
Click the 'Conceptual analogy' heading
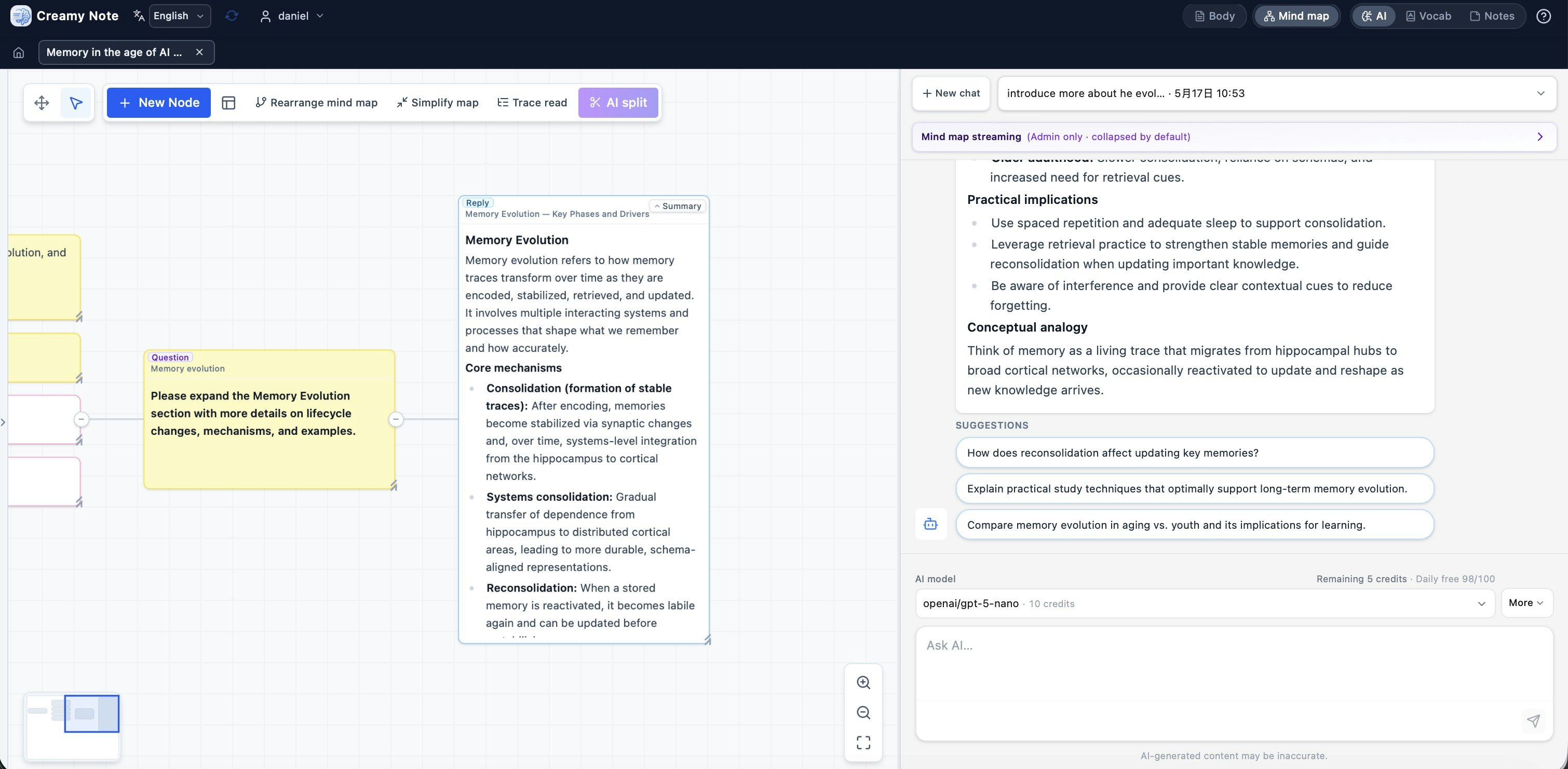click(x=1027, y=327)
